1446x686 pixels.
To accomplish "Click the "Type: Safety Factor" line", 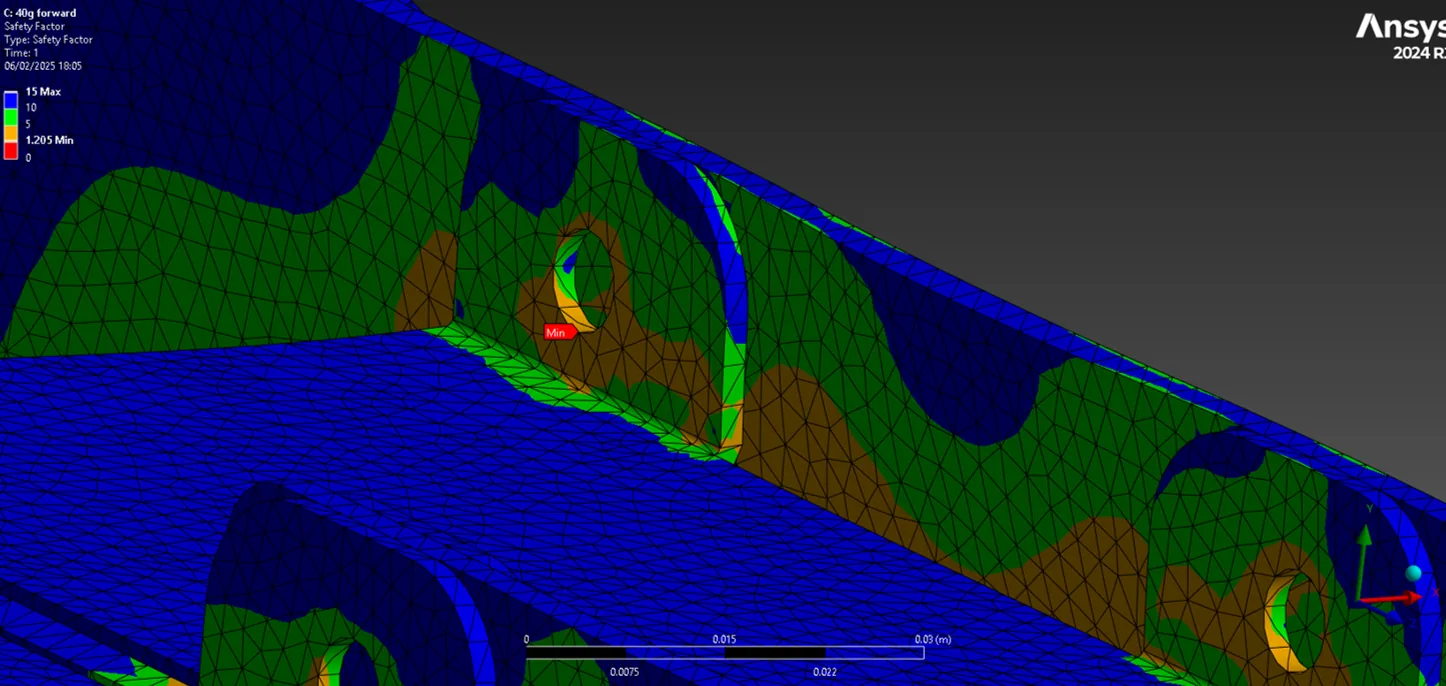I will tap(48, 40).
